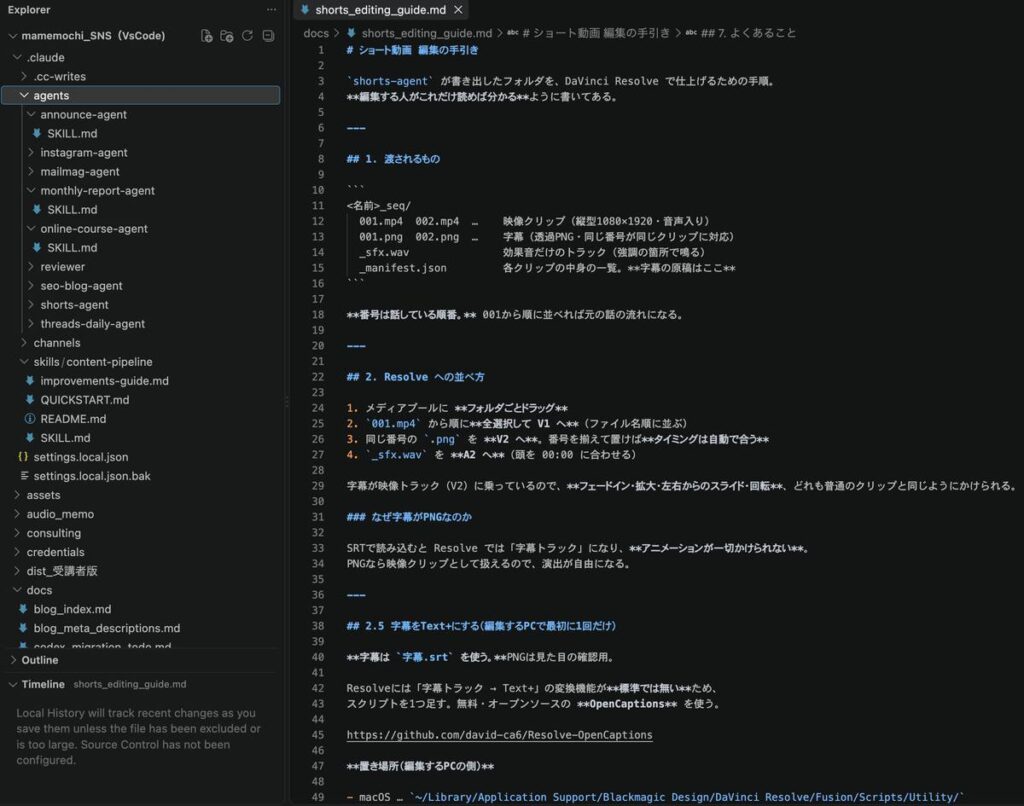The height and width of the screenshot is (806, 1024).
Task: Open blog_meta_descriptions.md file
Action: (x=107, y=628)
